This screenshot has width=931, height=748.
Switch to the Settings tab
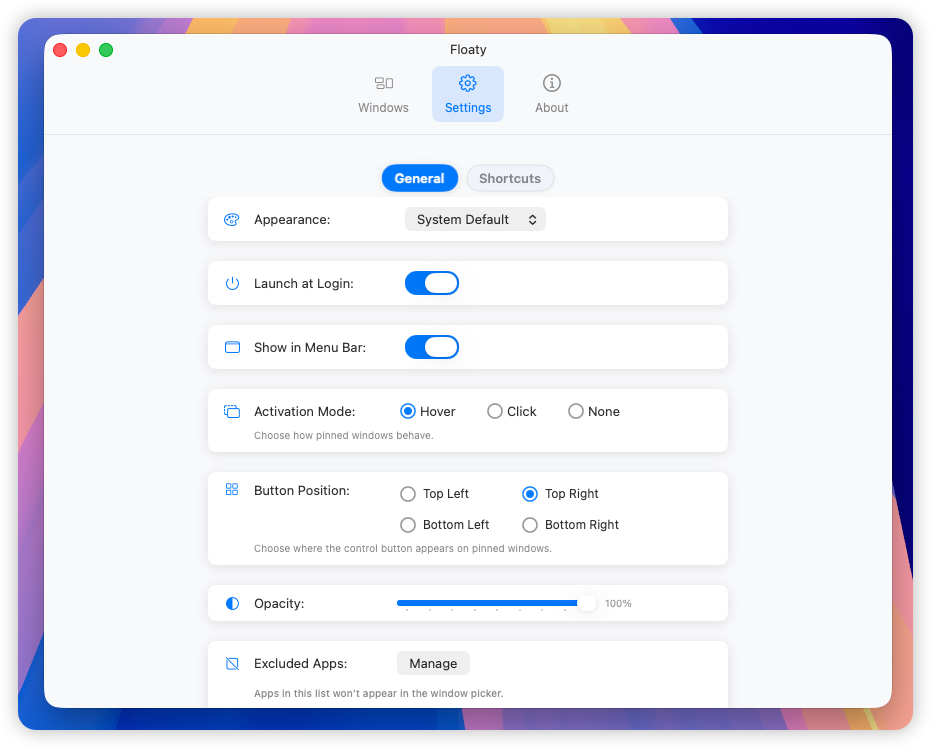pos(468,94)
